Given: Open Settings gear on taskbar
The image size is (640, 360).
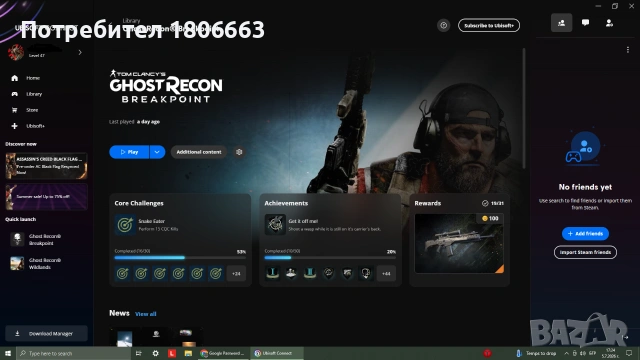Looking at the screenshot, I should 156,353.
